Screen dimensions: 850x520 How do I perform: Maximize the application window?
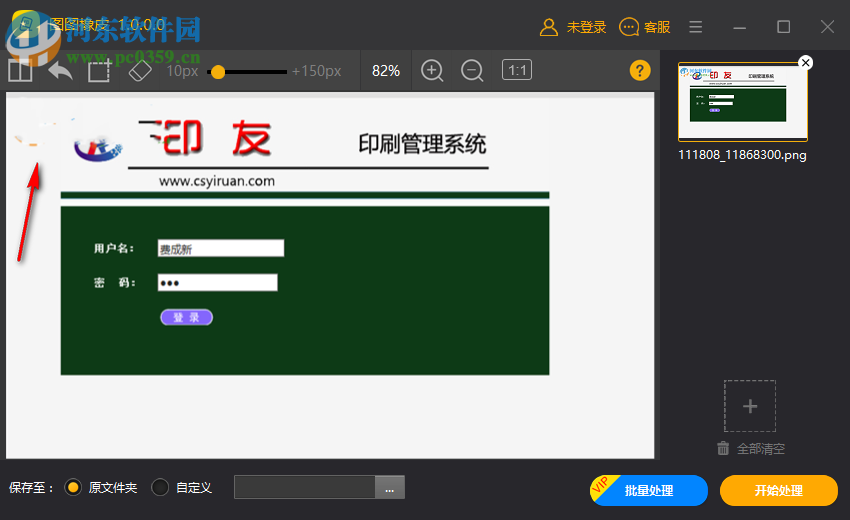tap(783, 27)
